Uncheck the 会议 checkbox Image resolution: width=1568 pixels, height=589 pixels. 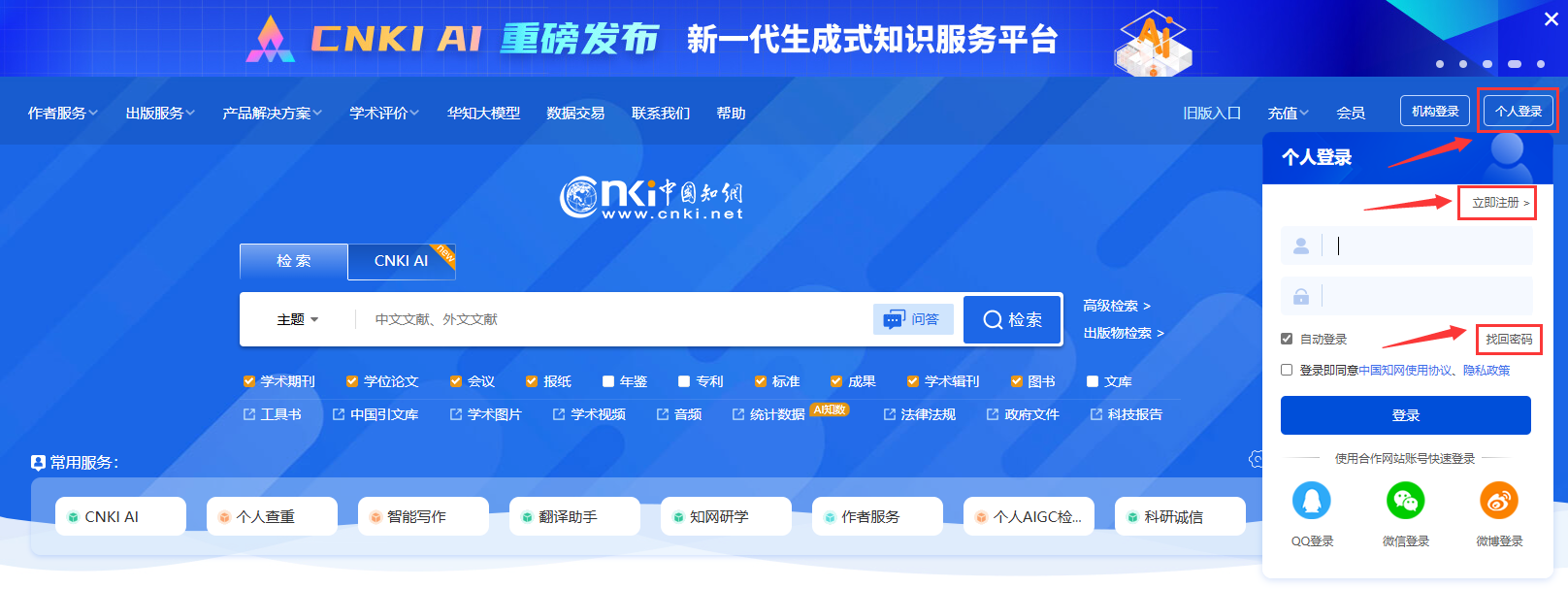click(x=456, y=381)
